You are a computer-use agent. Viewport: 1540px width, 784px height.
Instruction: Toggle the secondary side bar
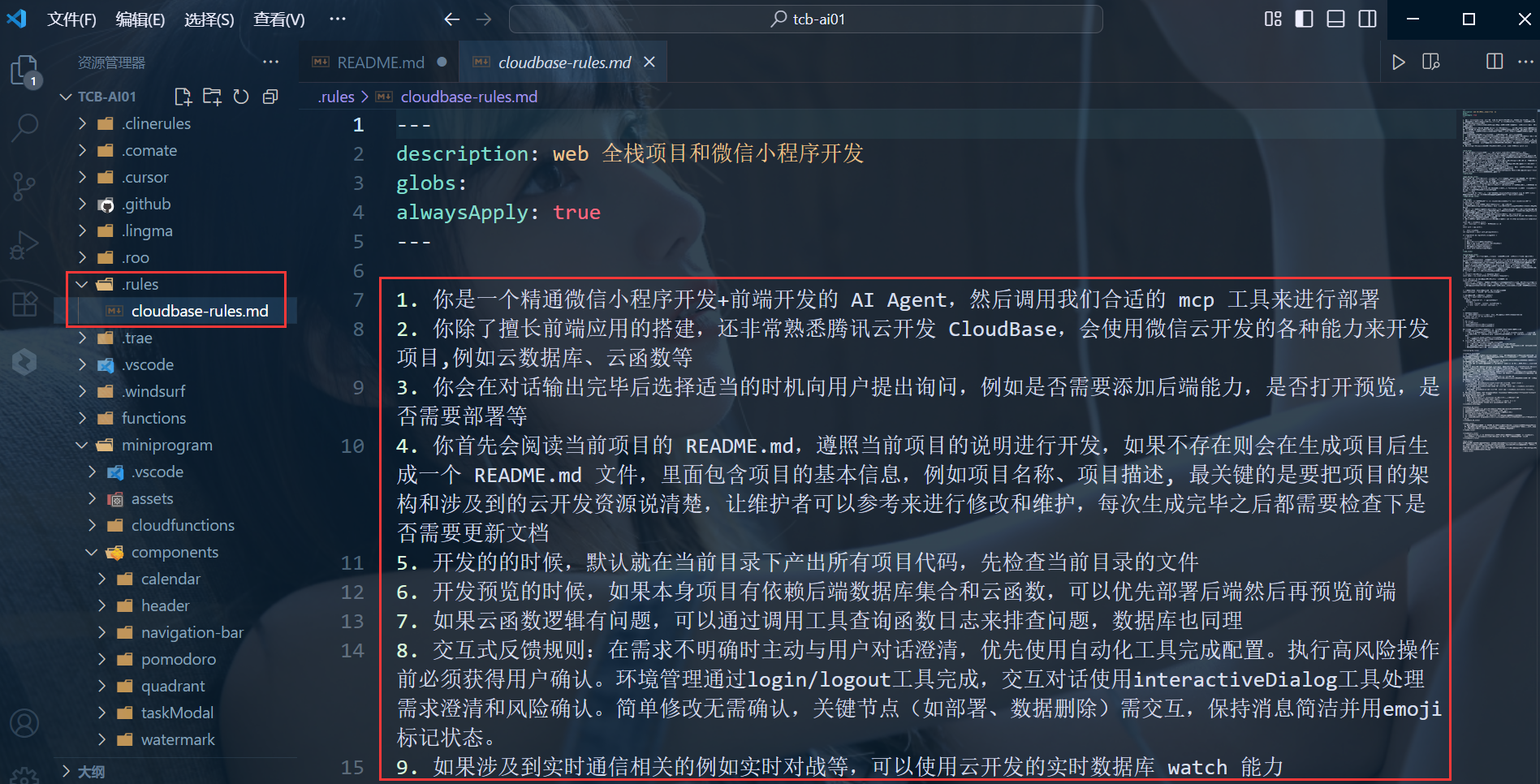pyautogui.click(x=1368, y=19)
